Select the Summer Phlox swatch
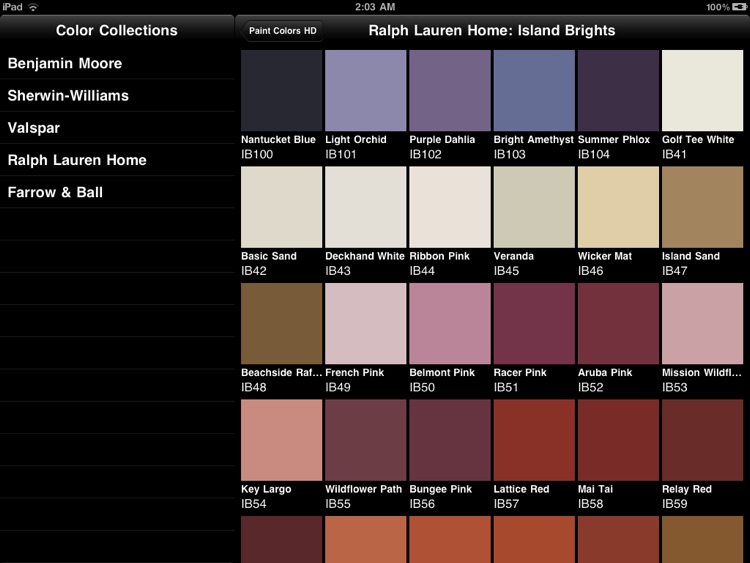 point(618,90)
